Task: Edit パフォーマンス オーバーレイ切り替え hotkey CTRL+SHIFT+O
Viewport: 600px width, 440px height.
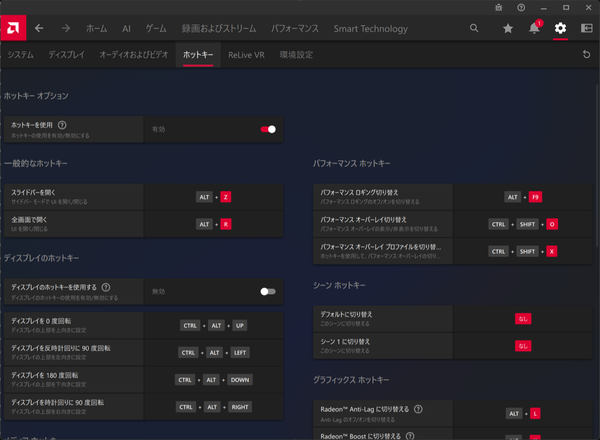Action: pyautogui.click(x=523, y=224)
